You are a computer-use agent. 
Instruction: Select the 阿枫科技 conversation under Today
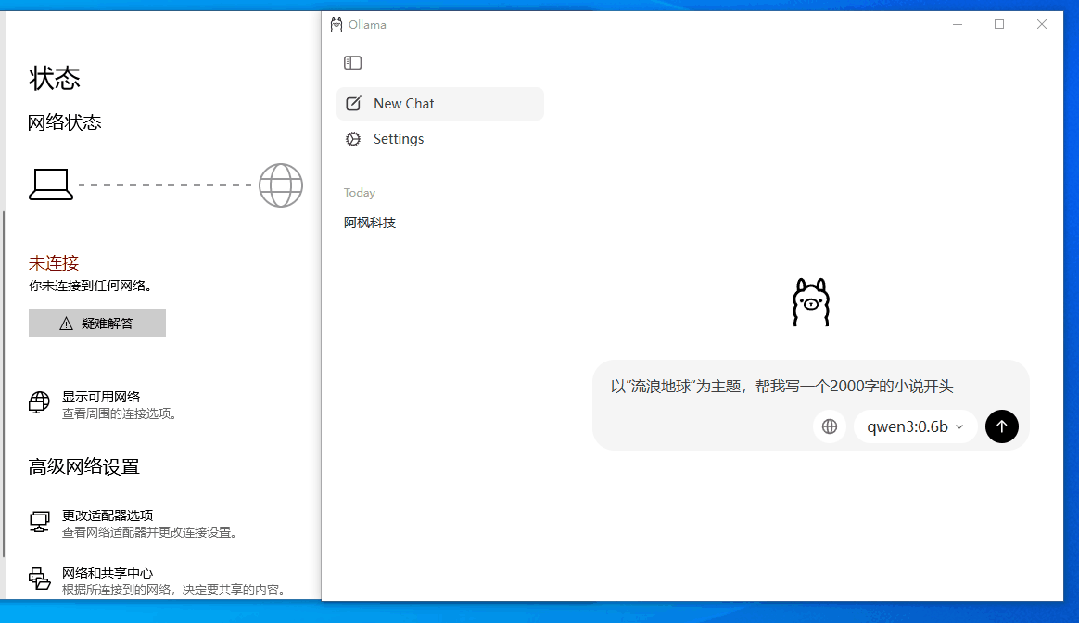(x=370, y=222)
